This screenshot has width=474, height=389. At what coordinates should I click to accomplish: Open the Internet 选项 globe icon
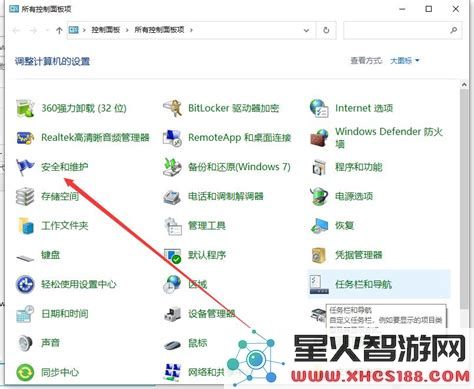319,108
